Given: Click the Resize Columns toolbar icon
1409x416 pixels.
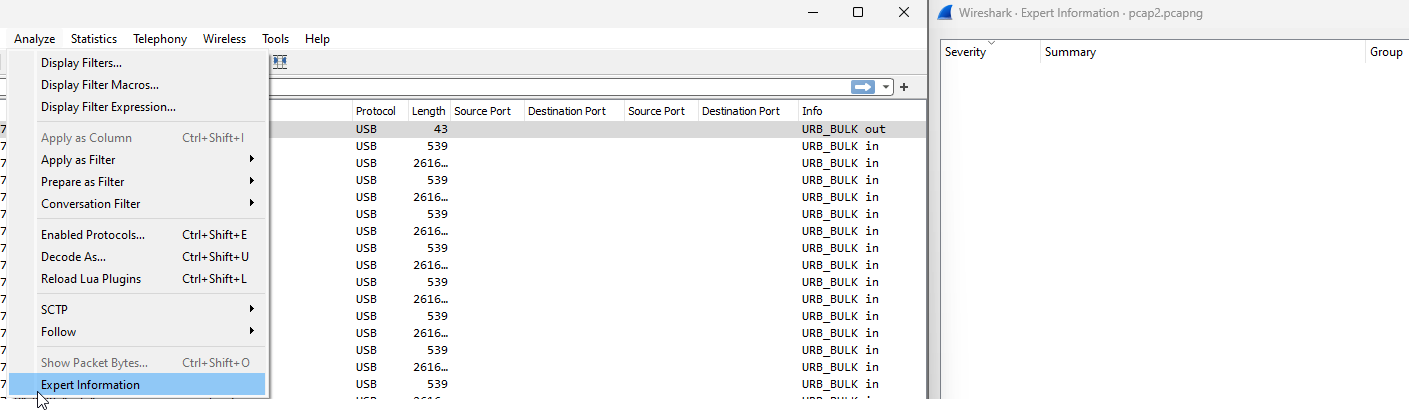Looking at the screenshot, I should pos(280,62).
